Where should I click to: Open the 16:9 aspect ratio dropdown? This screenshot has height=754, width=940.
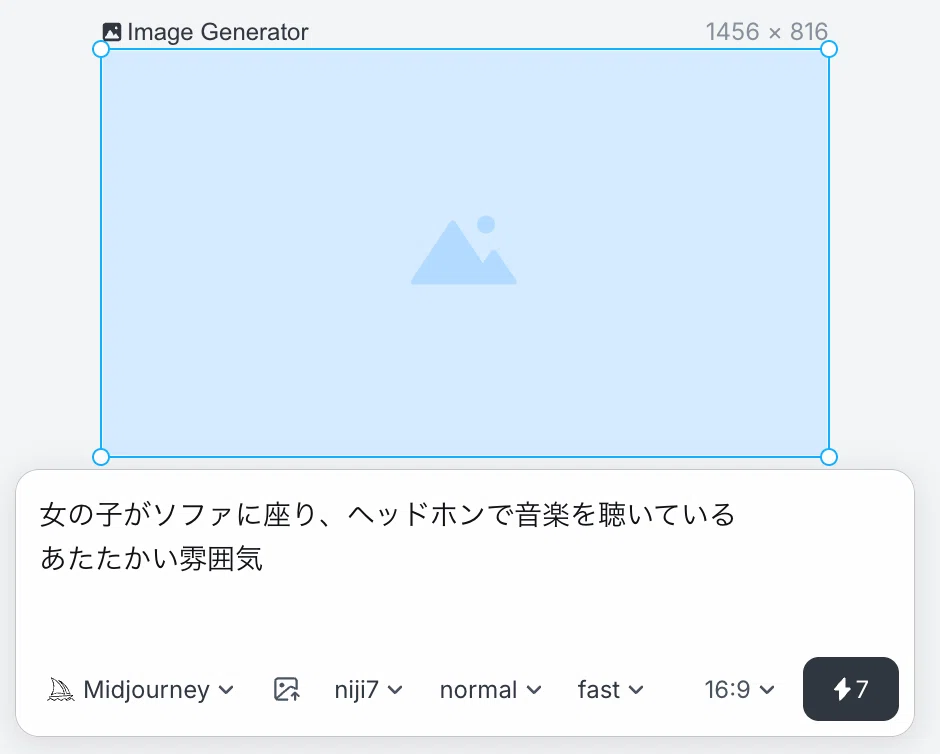(739, 689)
